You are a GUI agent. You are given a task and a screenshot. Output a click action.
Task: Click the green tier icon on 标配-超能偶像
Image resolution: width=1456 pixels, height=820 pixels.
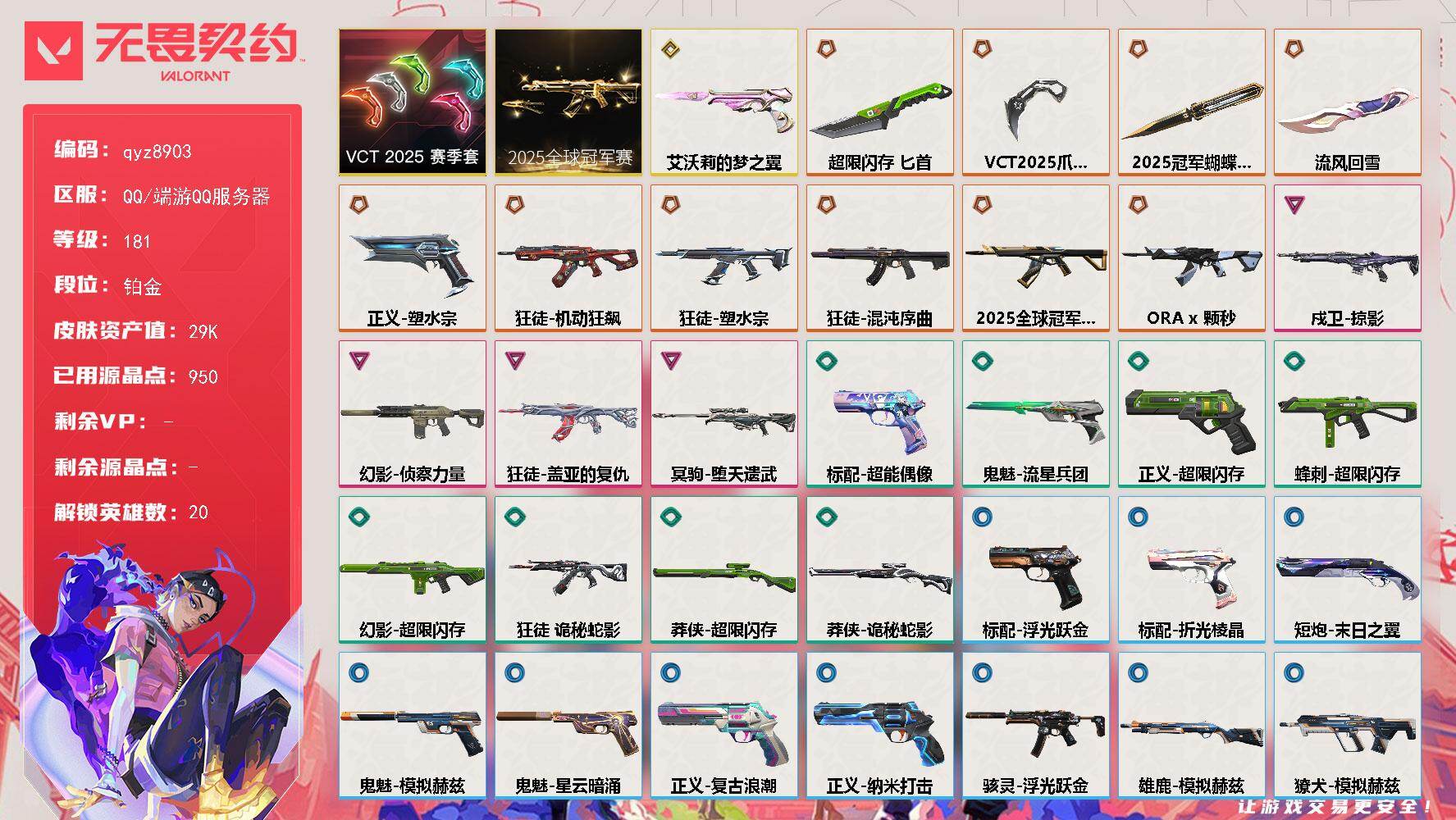[826, 360]
